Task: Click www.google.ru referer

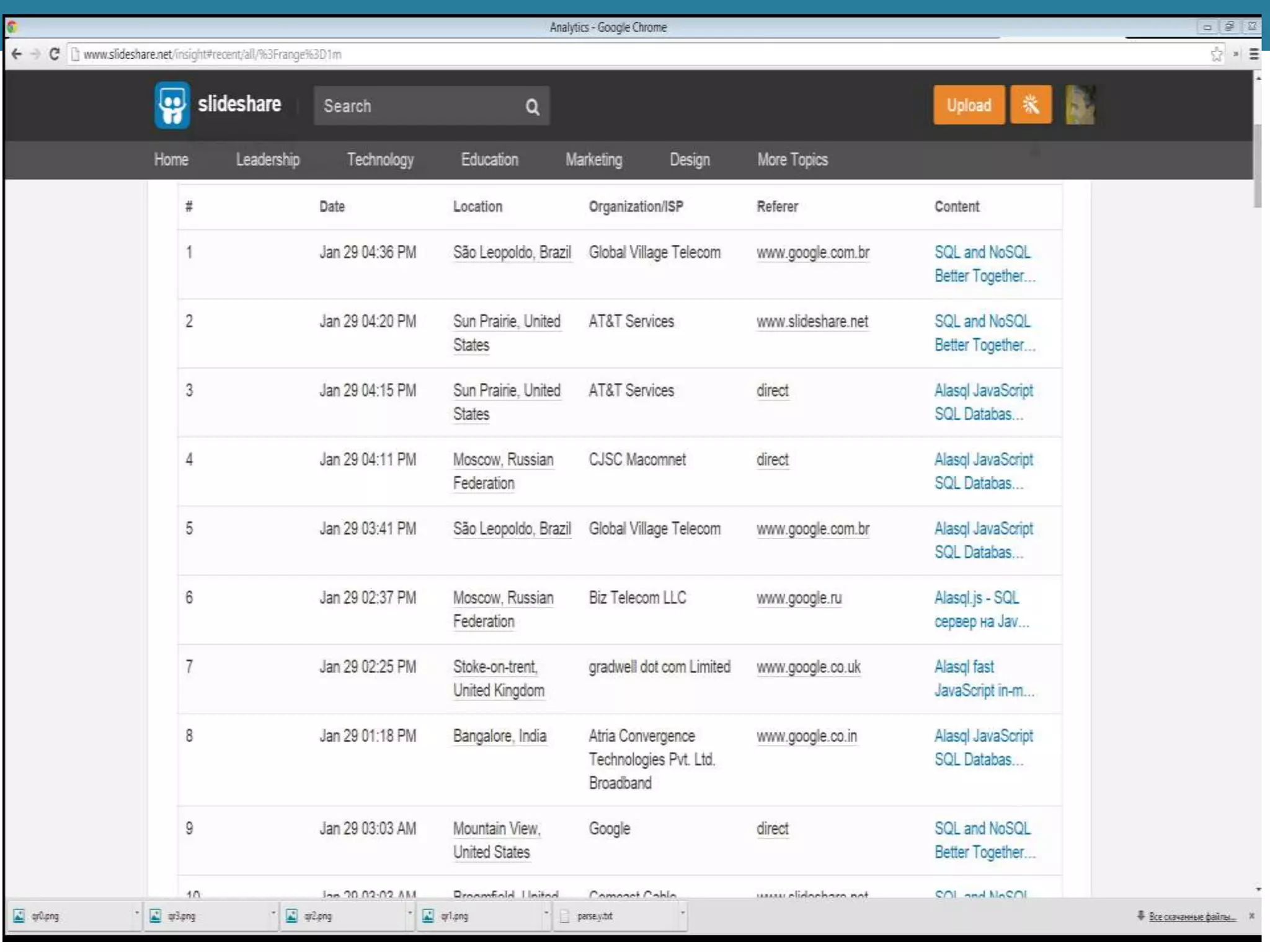Action: tap(799, 598)
